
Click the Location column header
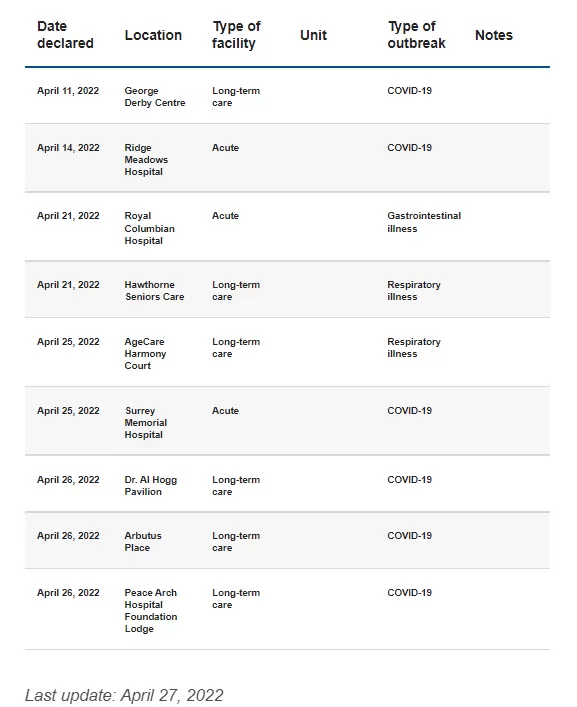tap(153, 35)
